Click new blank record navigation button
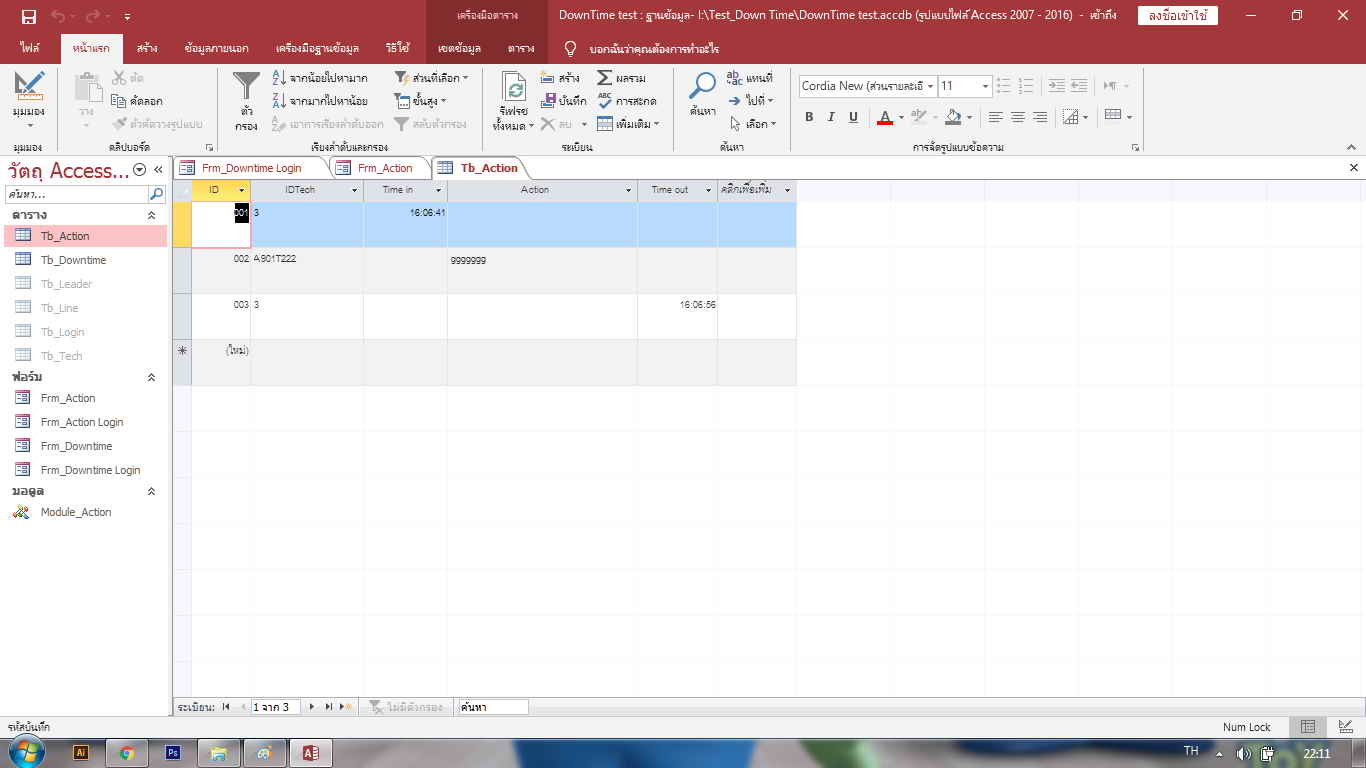 (346, 707)
